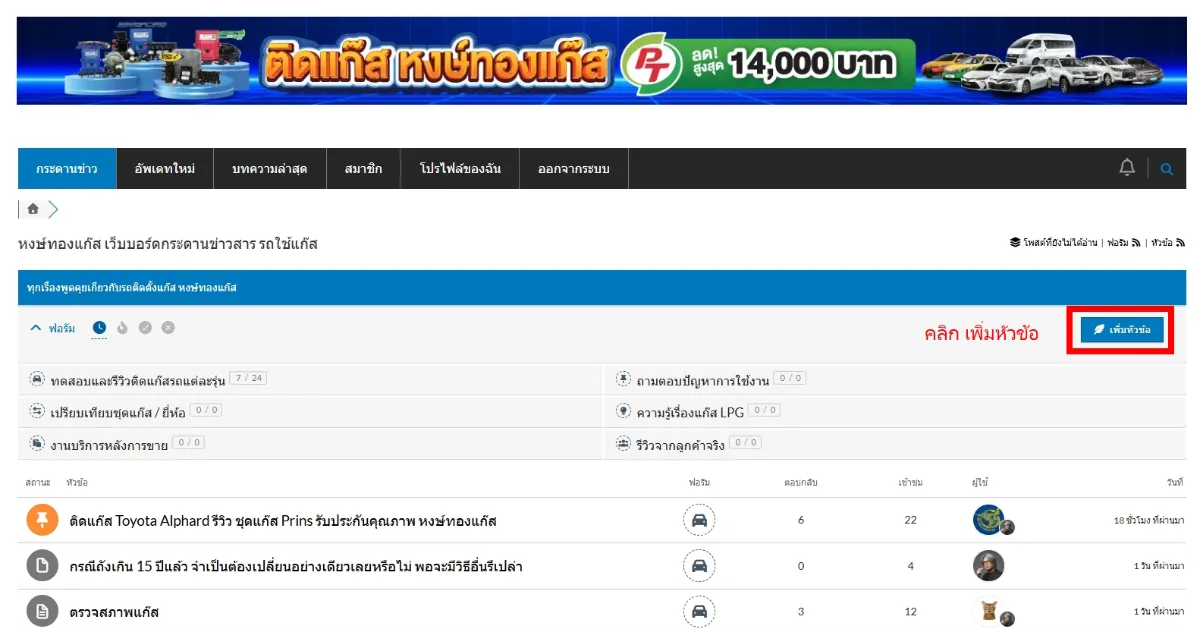Select the hot topics flame filter
Image resolution: width=1200 pixels, height=629 pixels.
click(x=122, y=327)
